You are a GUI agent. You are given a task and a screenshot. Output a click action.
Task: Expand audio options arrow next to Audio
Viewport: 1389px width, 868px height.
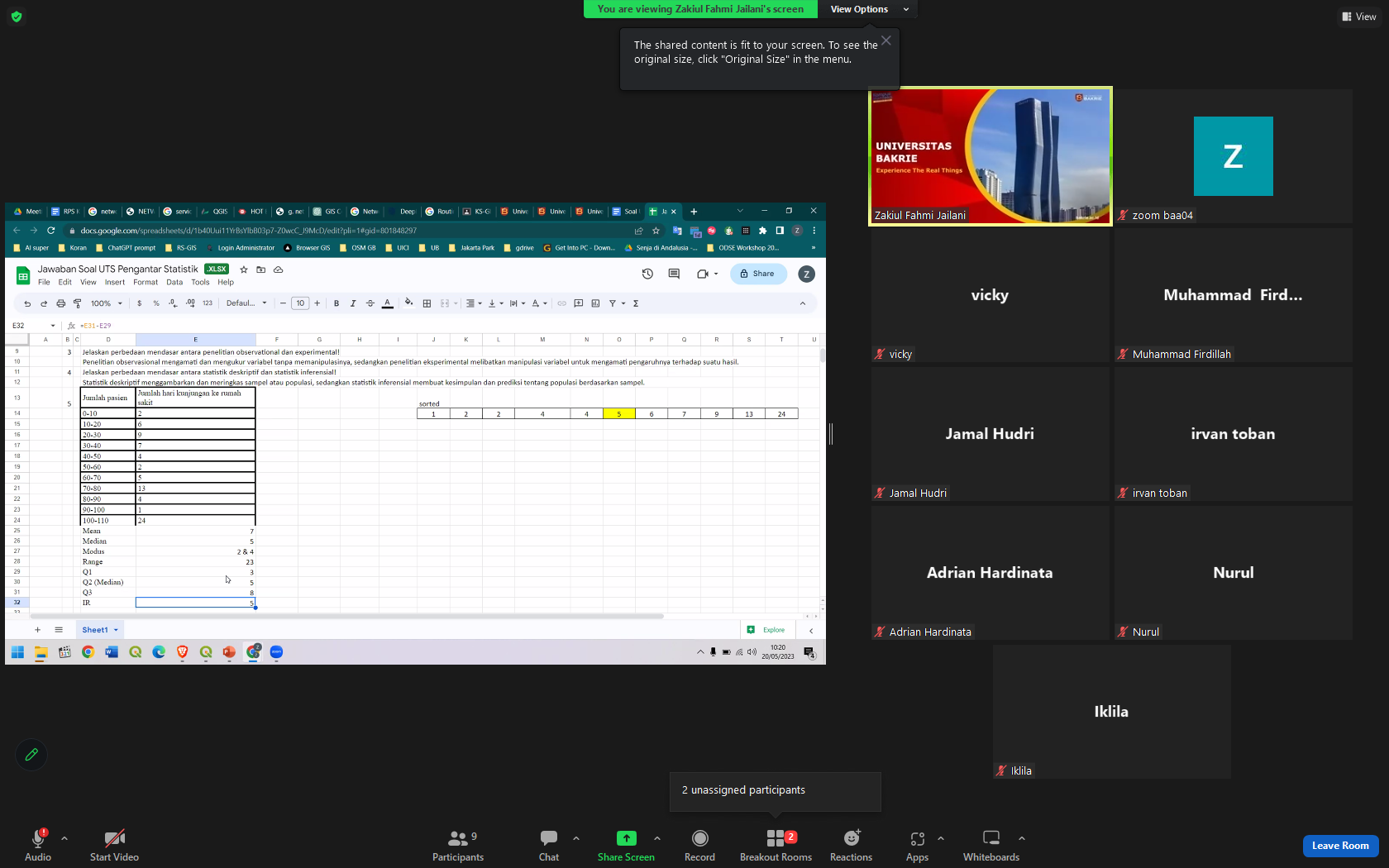click(x=64, y=838)
